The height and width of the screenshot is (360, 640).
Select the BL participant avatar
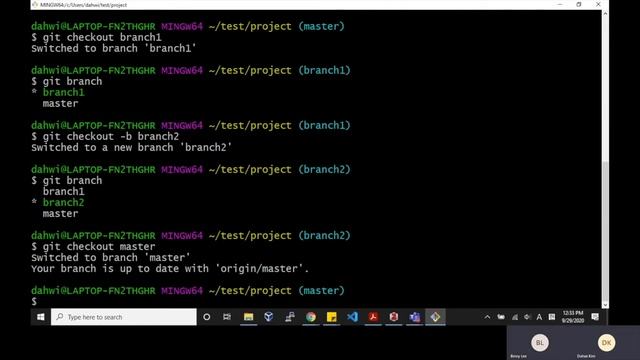[x=540, y=343]
